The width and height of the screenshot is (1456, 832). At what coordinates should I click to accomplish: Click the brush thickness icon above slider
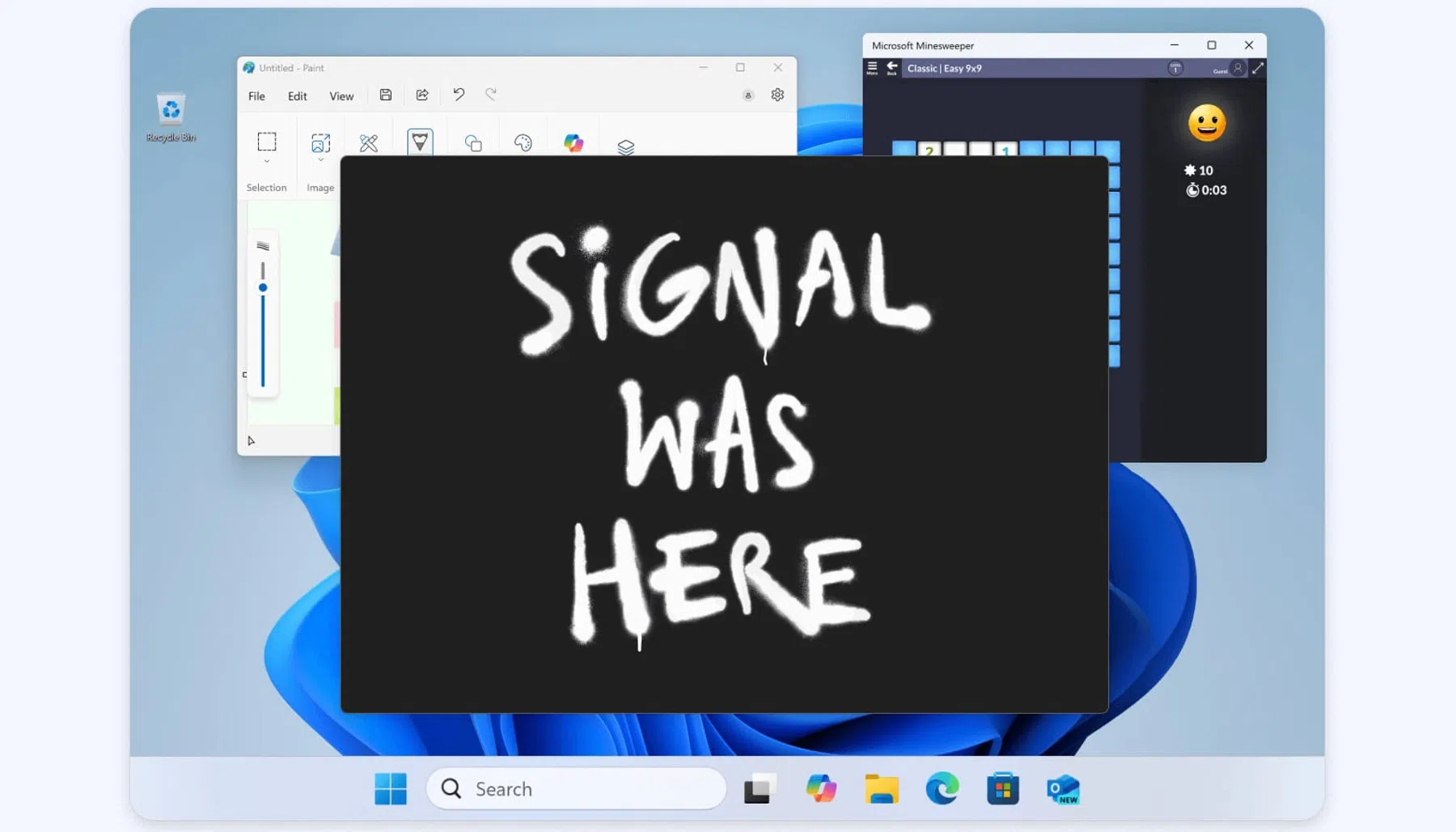[x=263, y=246]
